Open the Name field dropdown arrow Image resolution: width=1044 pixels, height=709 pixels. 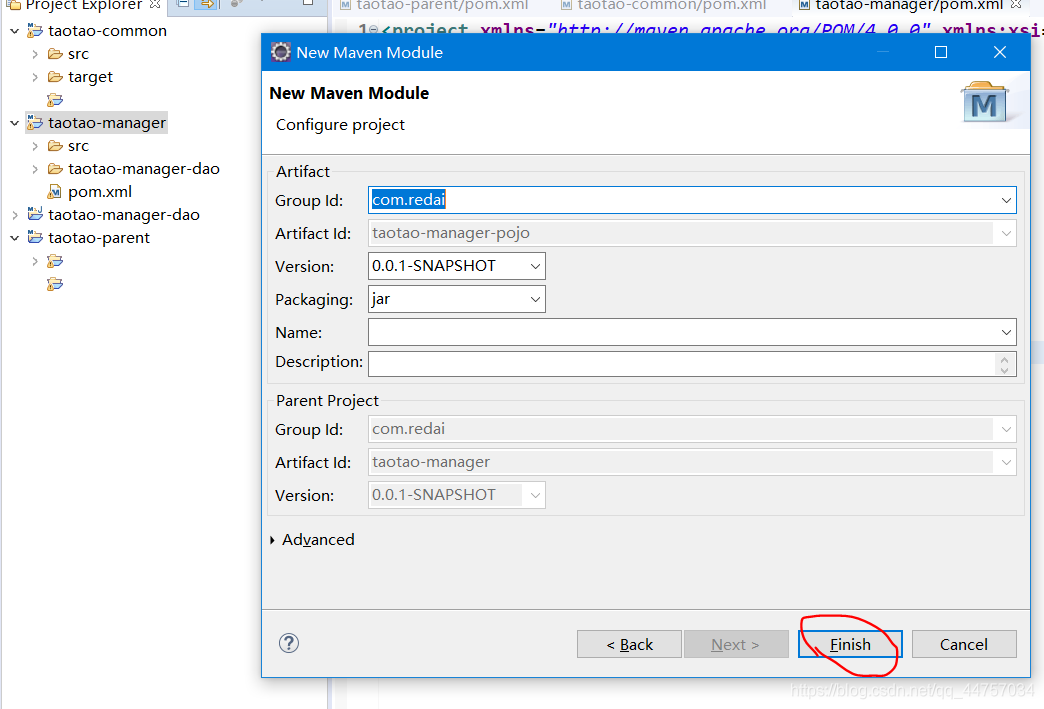1005,332
